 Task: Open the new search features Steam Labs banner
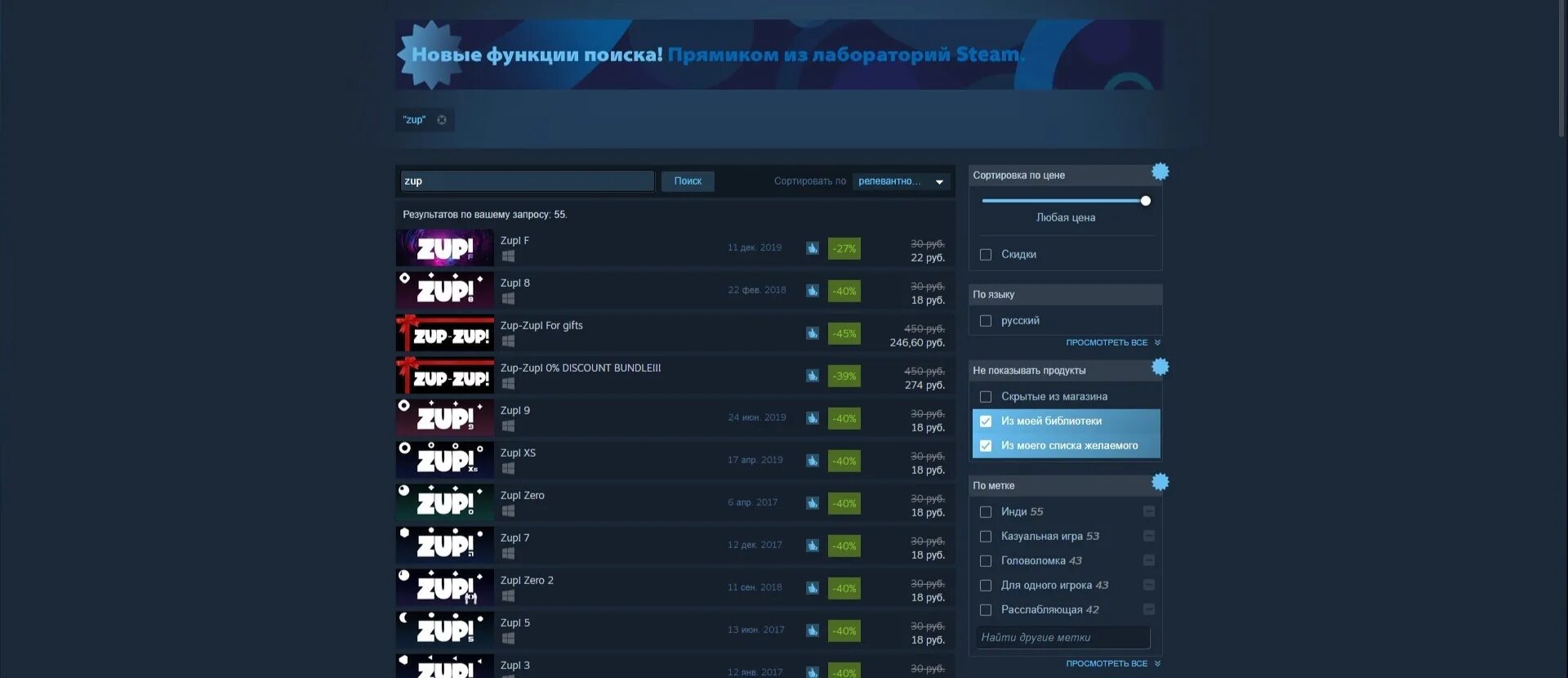point(779,55)
